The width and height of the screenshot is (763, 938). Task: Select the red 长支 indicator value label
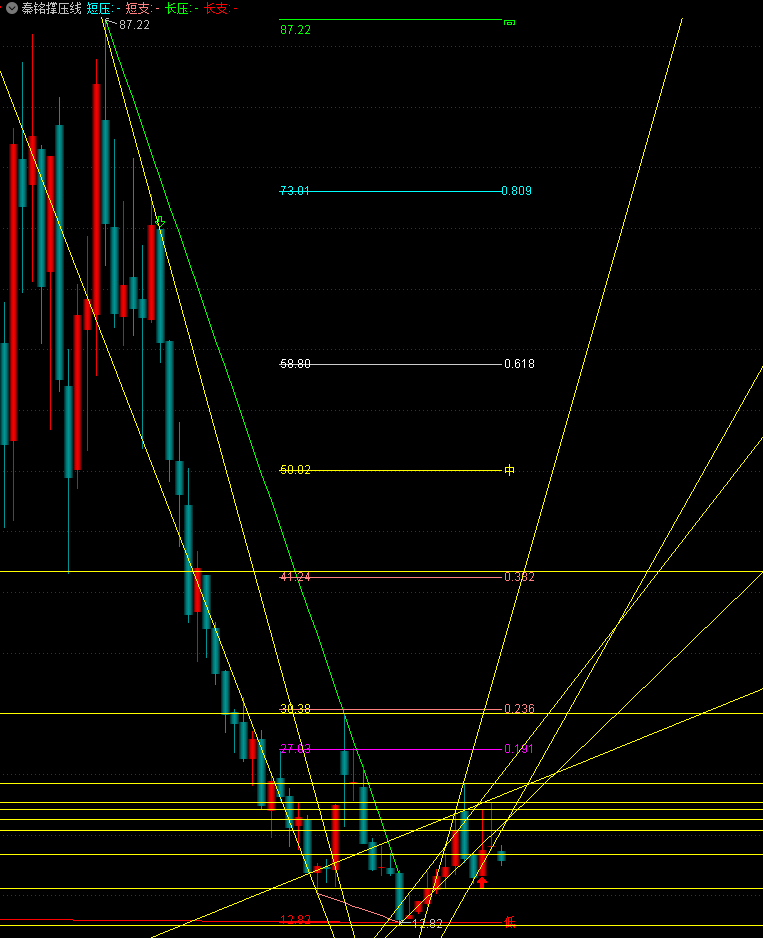coord(221,8)
